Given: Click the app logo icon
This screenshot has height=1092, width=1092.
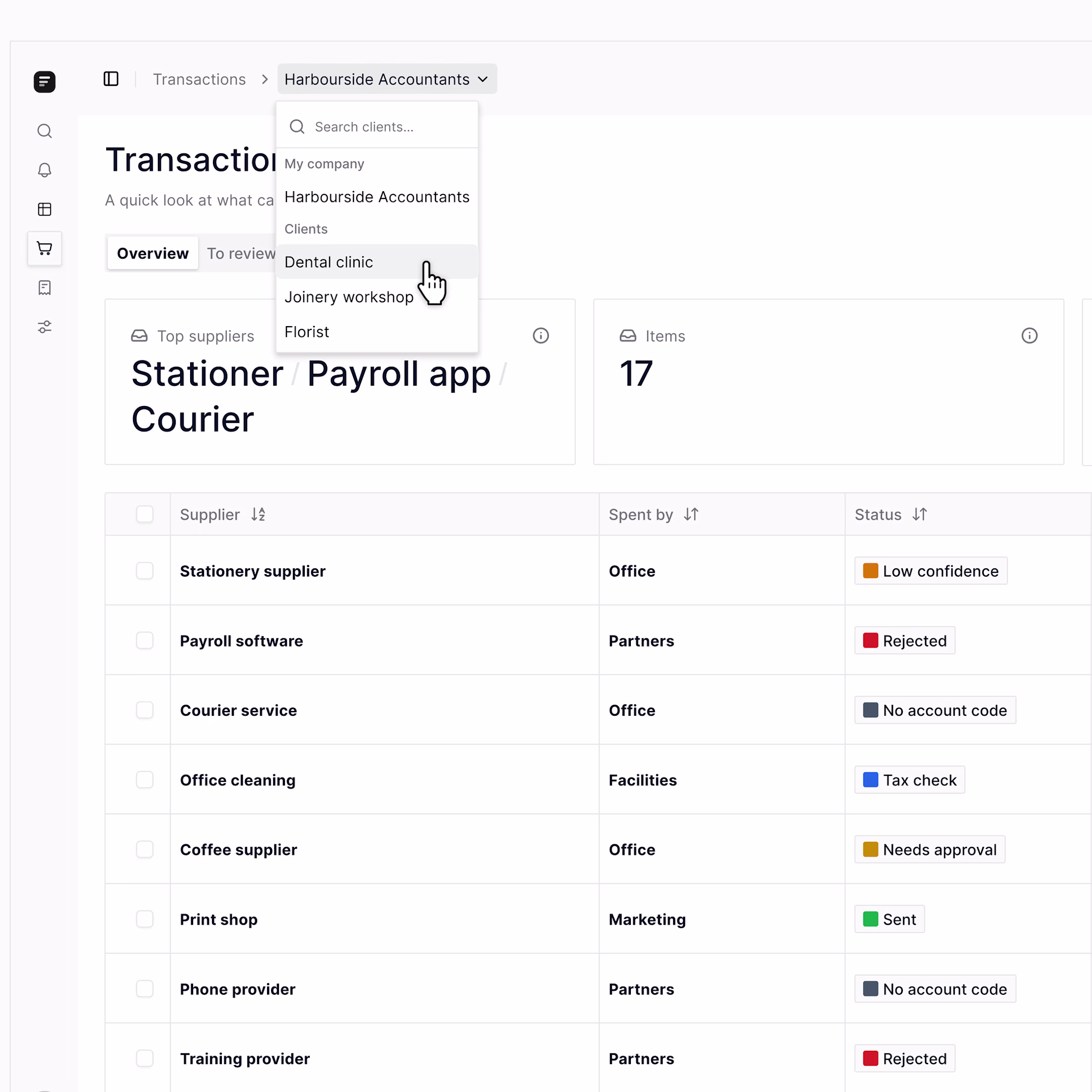Looking at the screenshot, I should pos(45,82).
